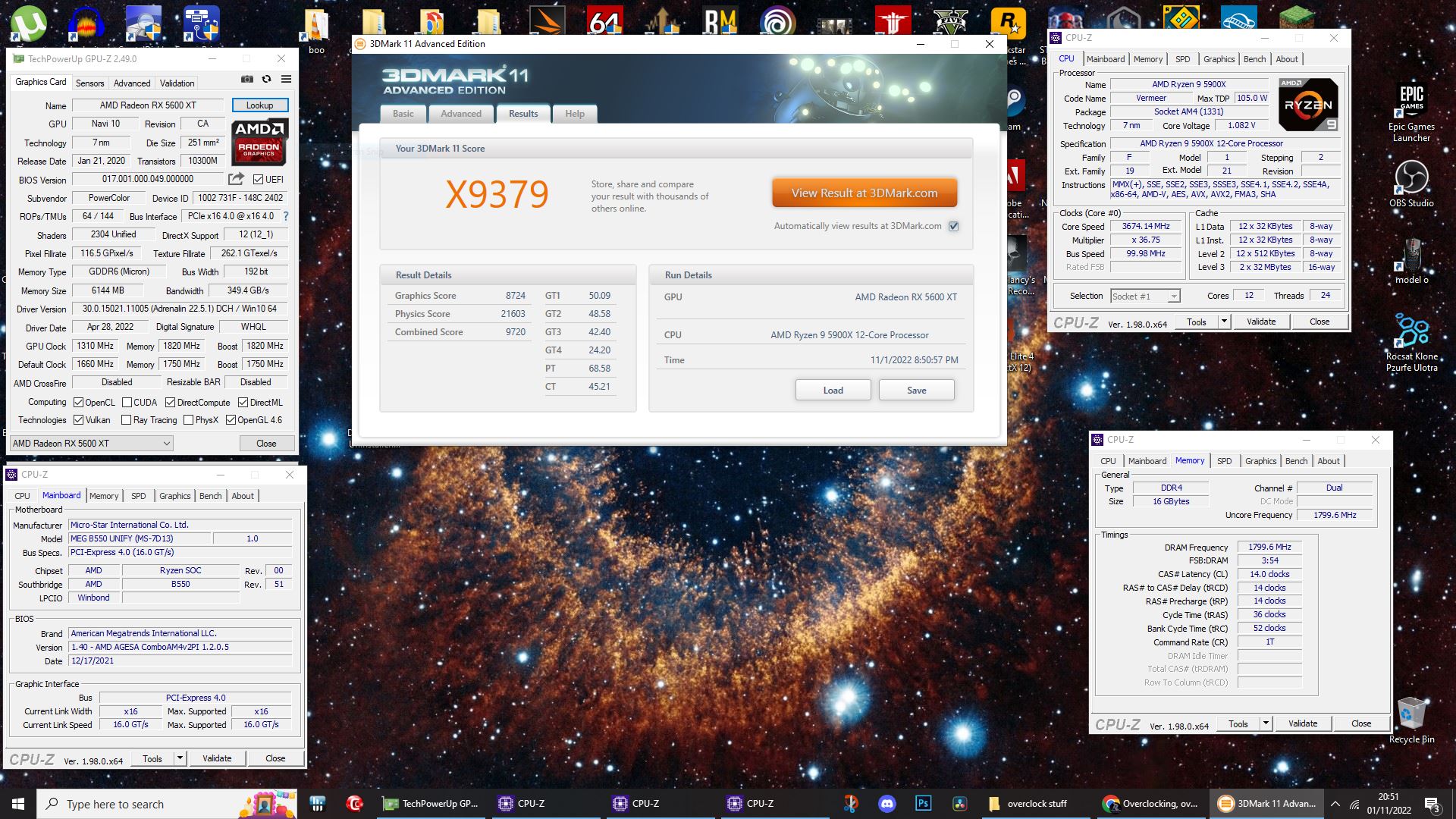Open the GPU-Z hamburger menu
Viewport: 1456px width, 819px height.
[286, 79]
